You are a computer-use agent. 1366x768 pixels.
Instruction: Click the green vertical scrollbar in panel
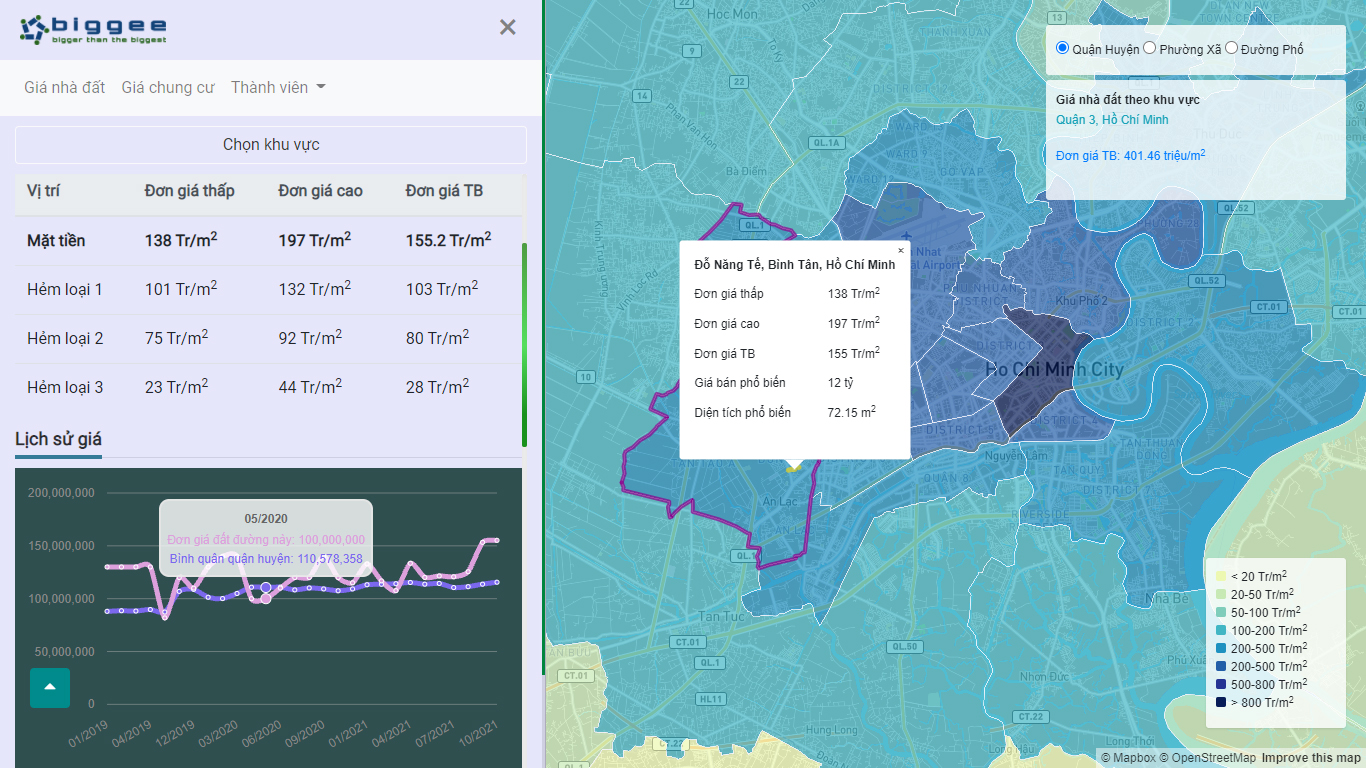524,344
